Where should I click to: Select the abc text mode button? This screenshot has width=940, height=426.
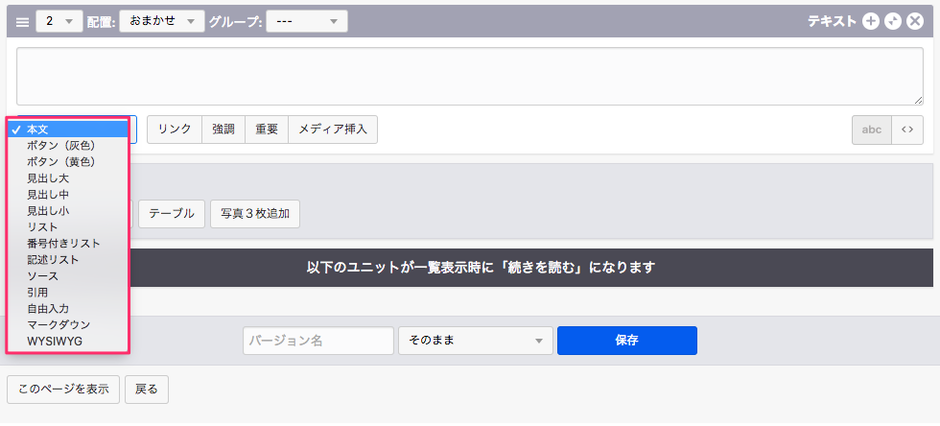(872, 129)
